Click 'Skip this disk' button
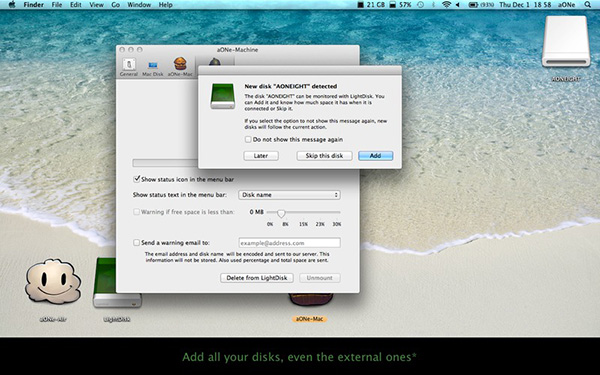The width and height of the screenshot is (600, 375). 324,156
